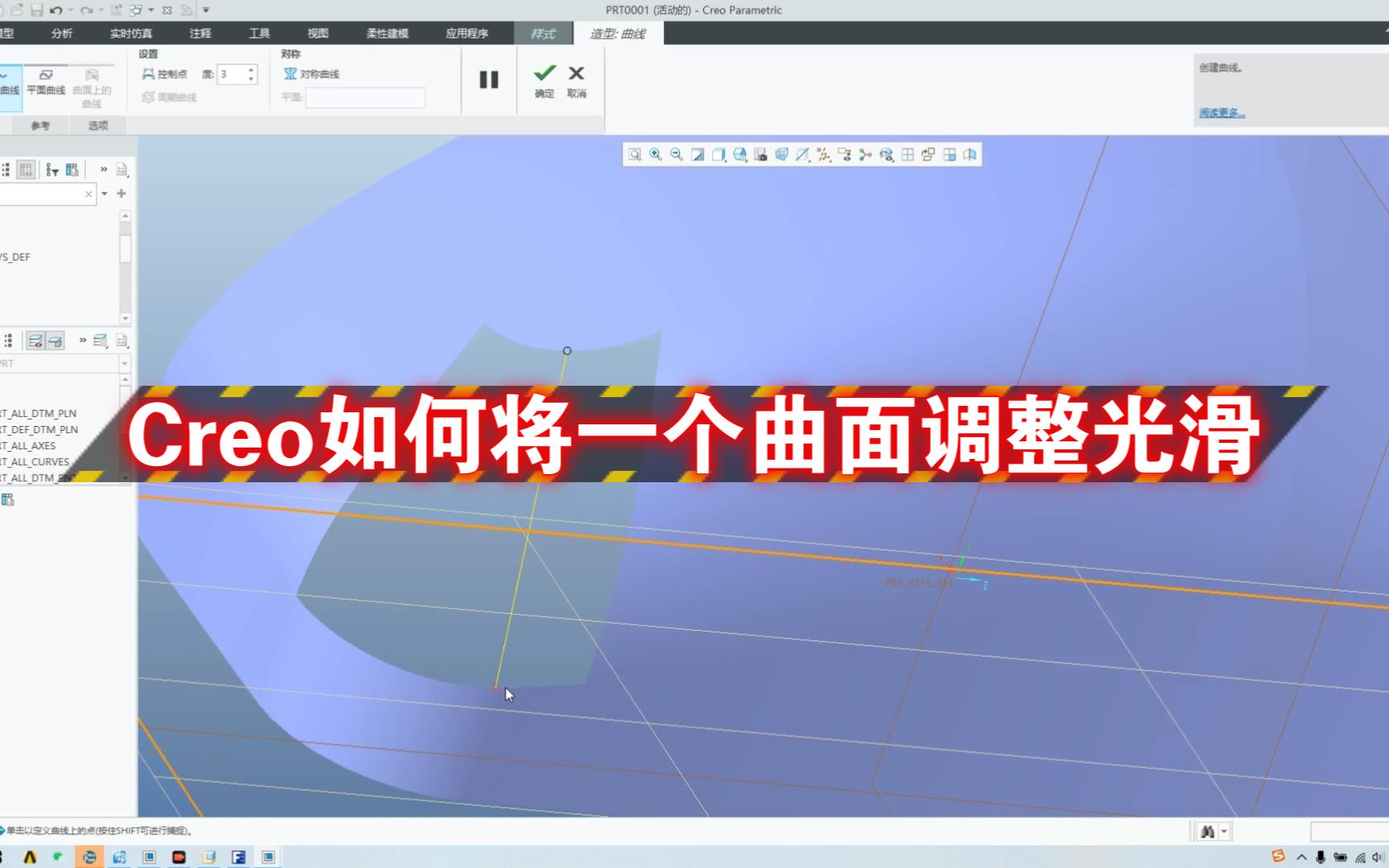This screenshot has width=1389, height=868.
Task: Click the Zoom In magnifier icon
Action: pos(656,155)
